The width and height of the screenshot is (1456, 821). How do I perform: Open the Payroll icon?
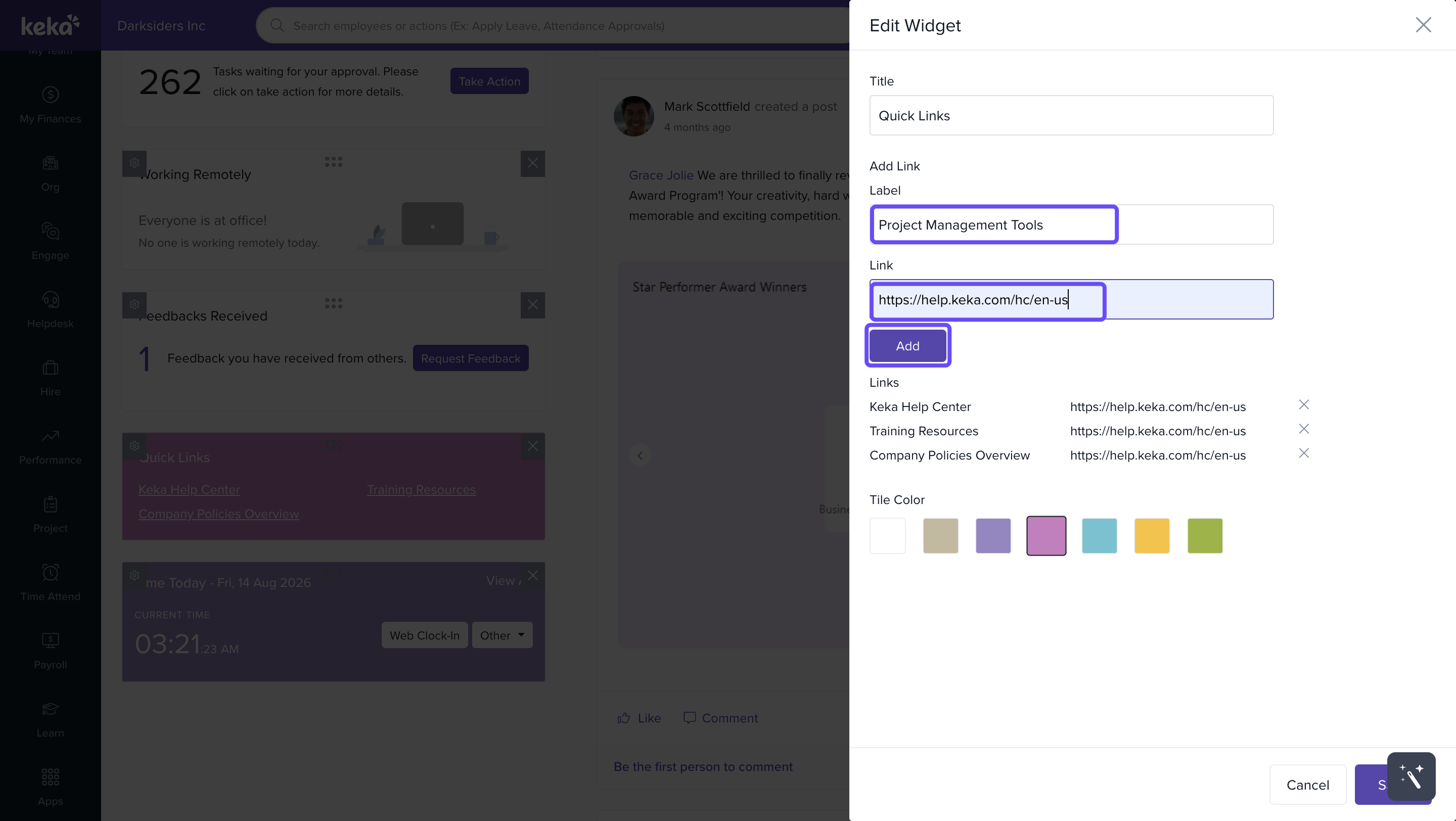coord(51,640)
